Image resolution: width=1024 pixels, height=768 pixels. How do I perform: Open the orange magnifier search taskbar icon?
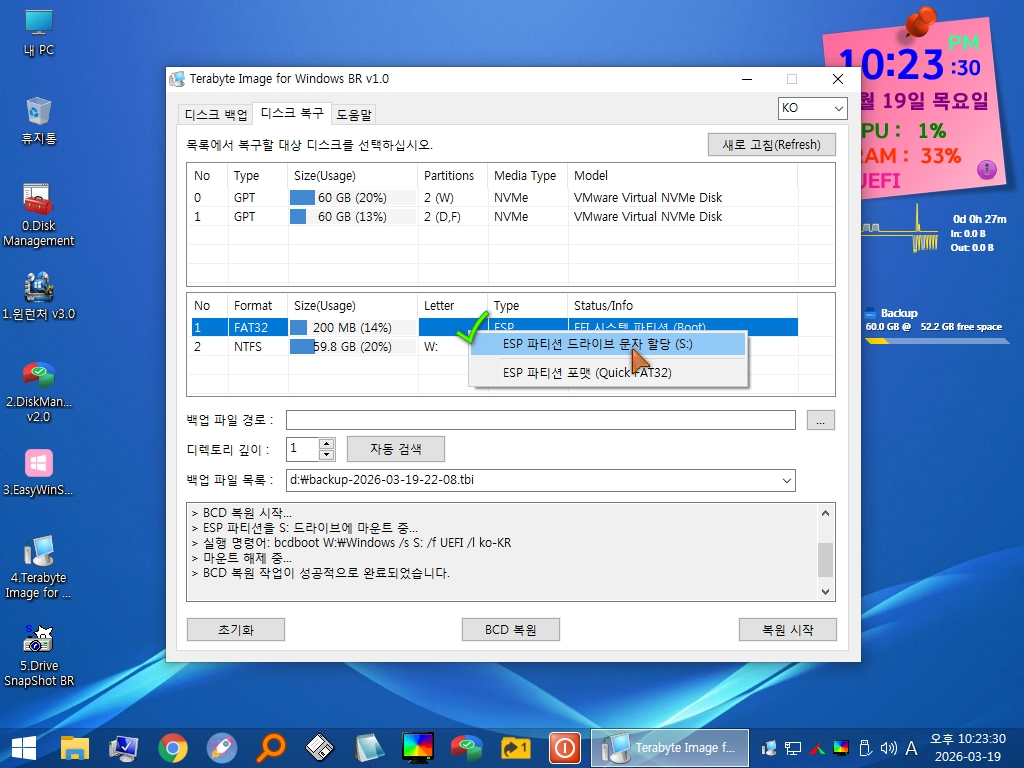pos(270,748)
